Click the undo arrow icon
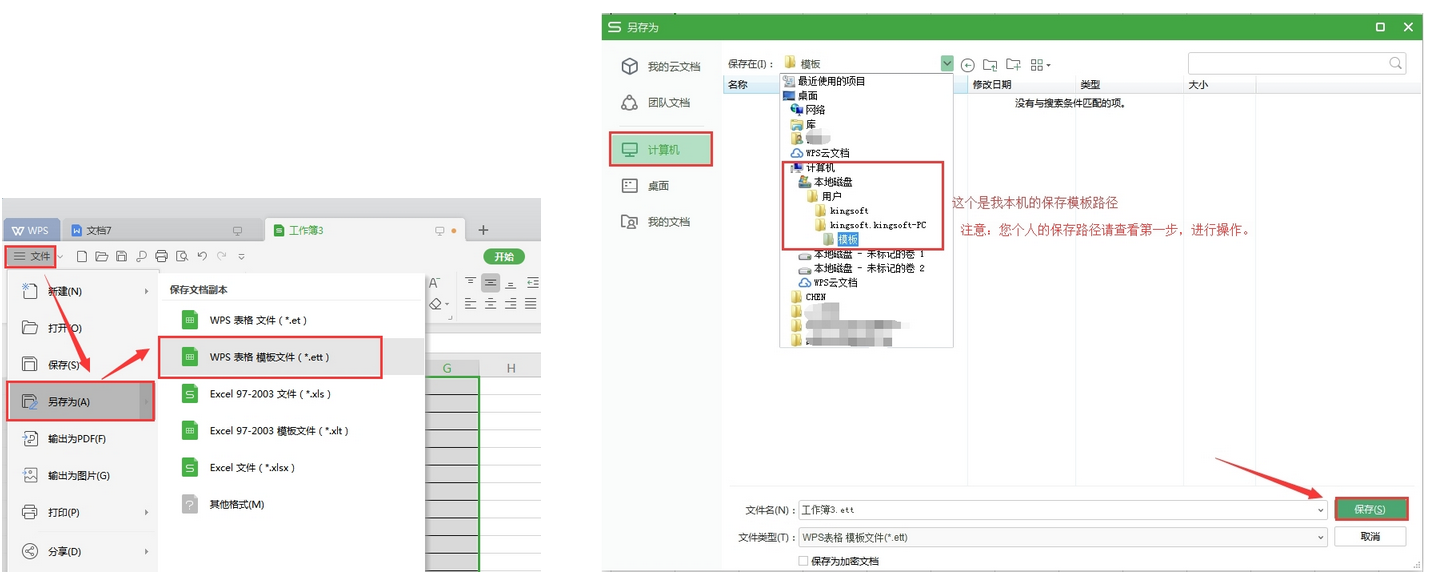The image size is (1433, 582). (x=201, y=257)
